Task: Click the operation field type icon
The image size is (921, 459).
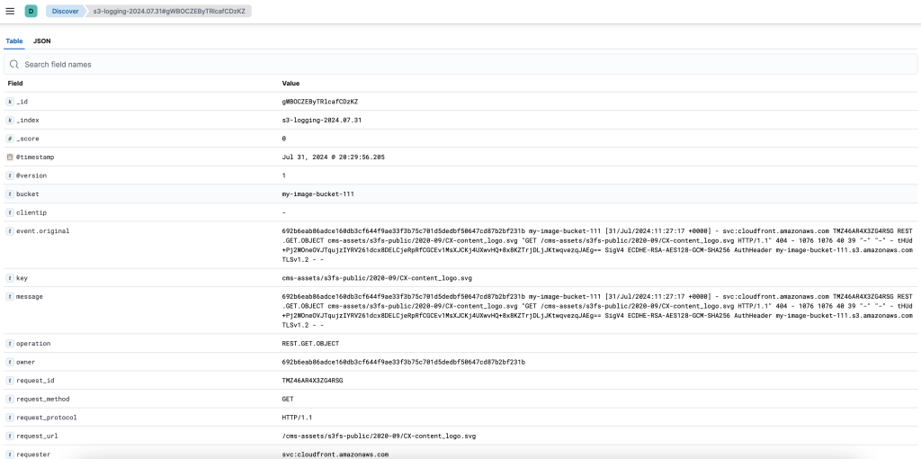Action: tap(9, 343)
